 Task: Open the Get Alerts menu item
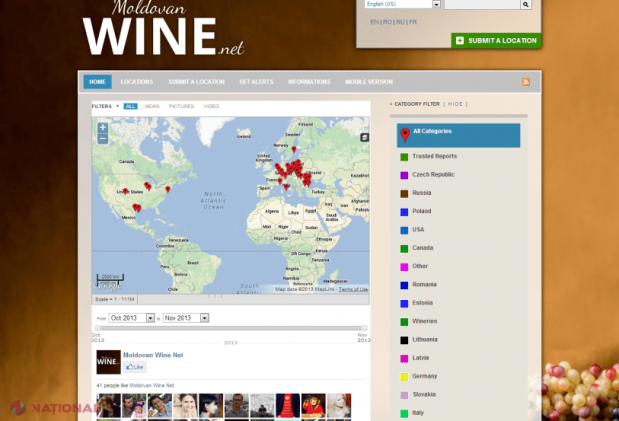(x=256, y=82)
